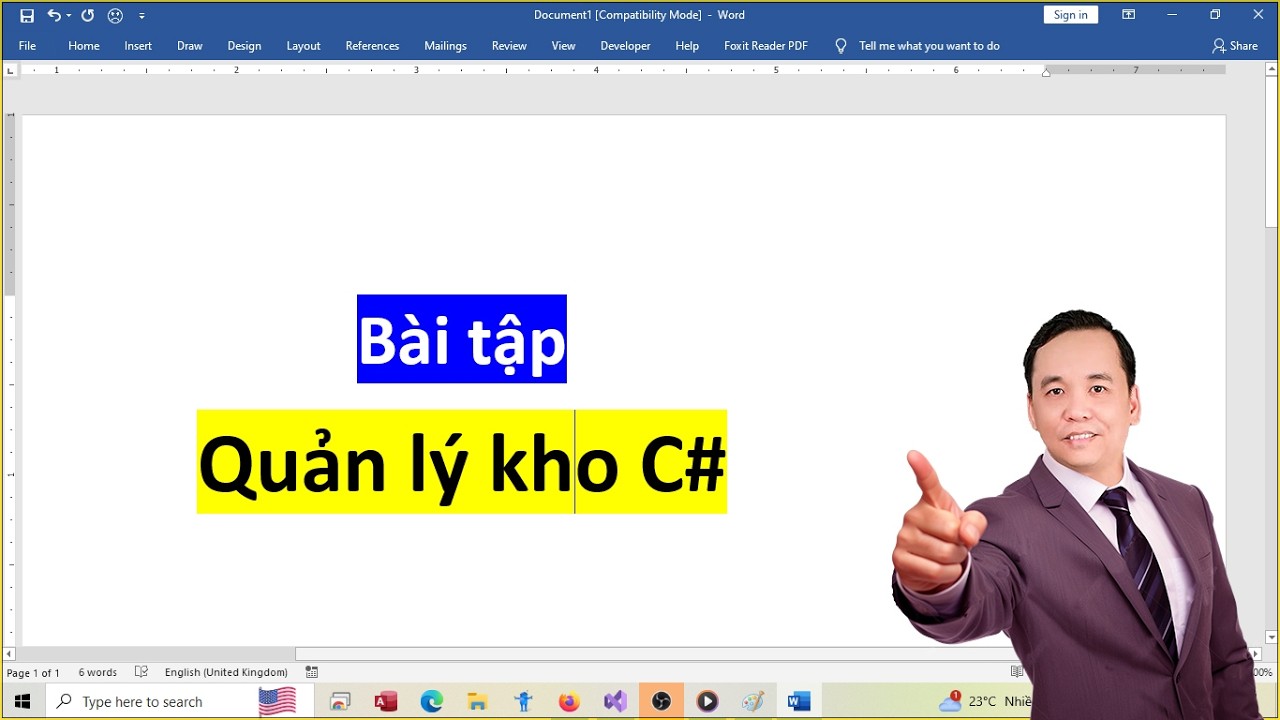This screenshot has width=1280, height=720.
Task: Launch Firefox from the taskbar
Action: pyautogui.click(x=569, y=702)
